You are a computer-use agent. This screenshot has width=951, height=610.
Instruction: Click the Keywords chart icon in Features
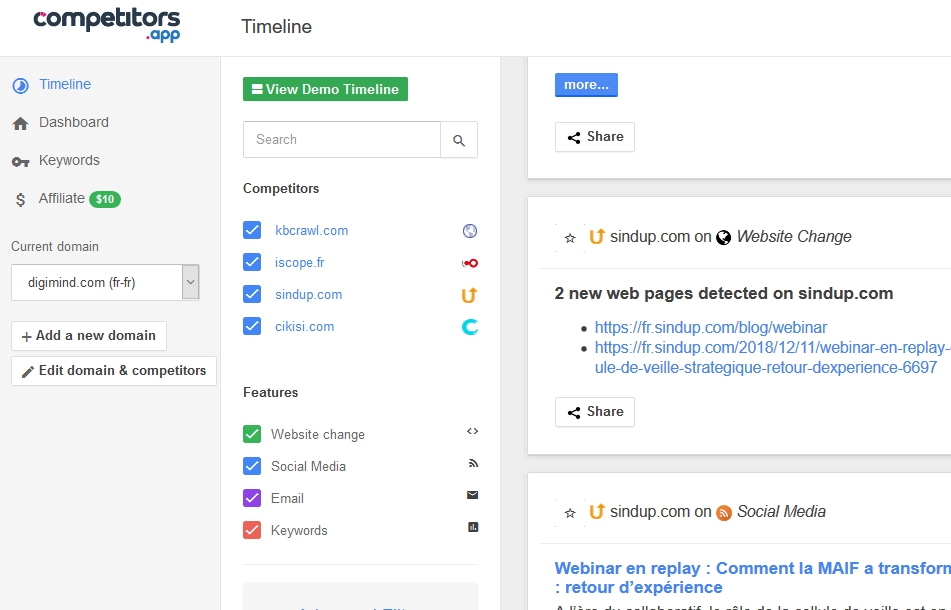coord(473,527)
